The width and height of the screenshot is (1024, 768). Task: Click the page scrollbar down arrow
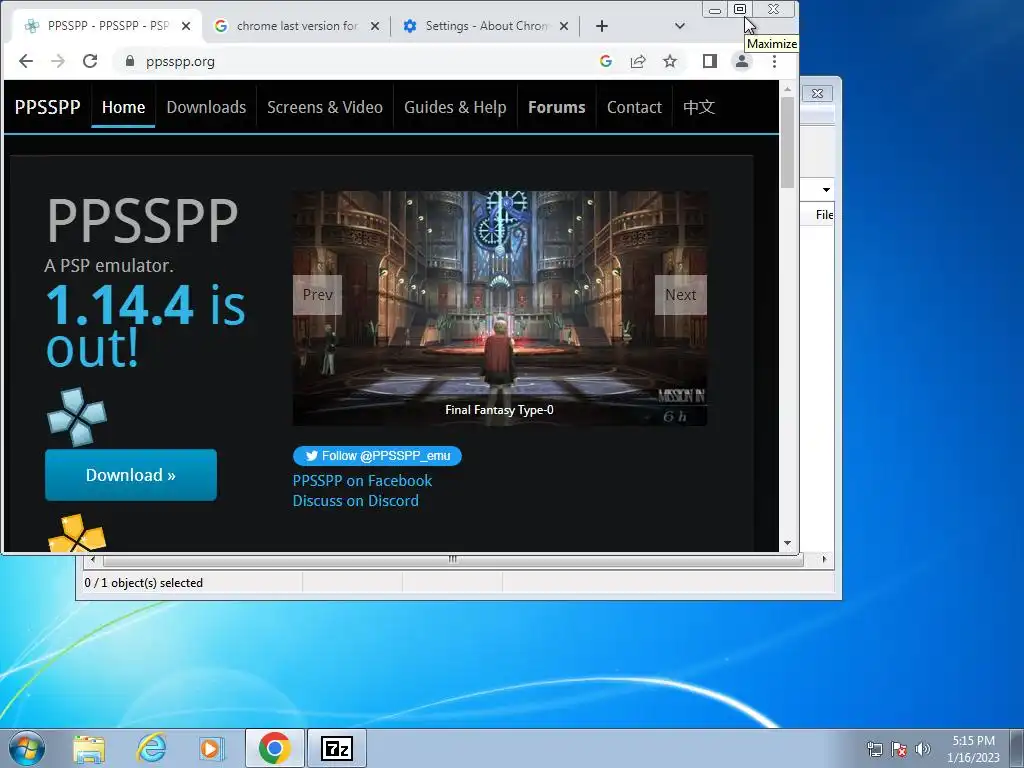point(788,543)
